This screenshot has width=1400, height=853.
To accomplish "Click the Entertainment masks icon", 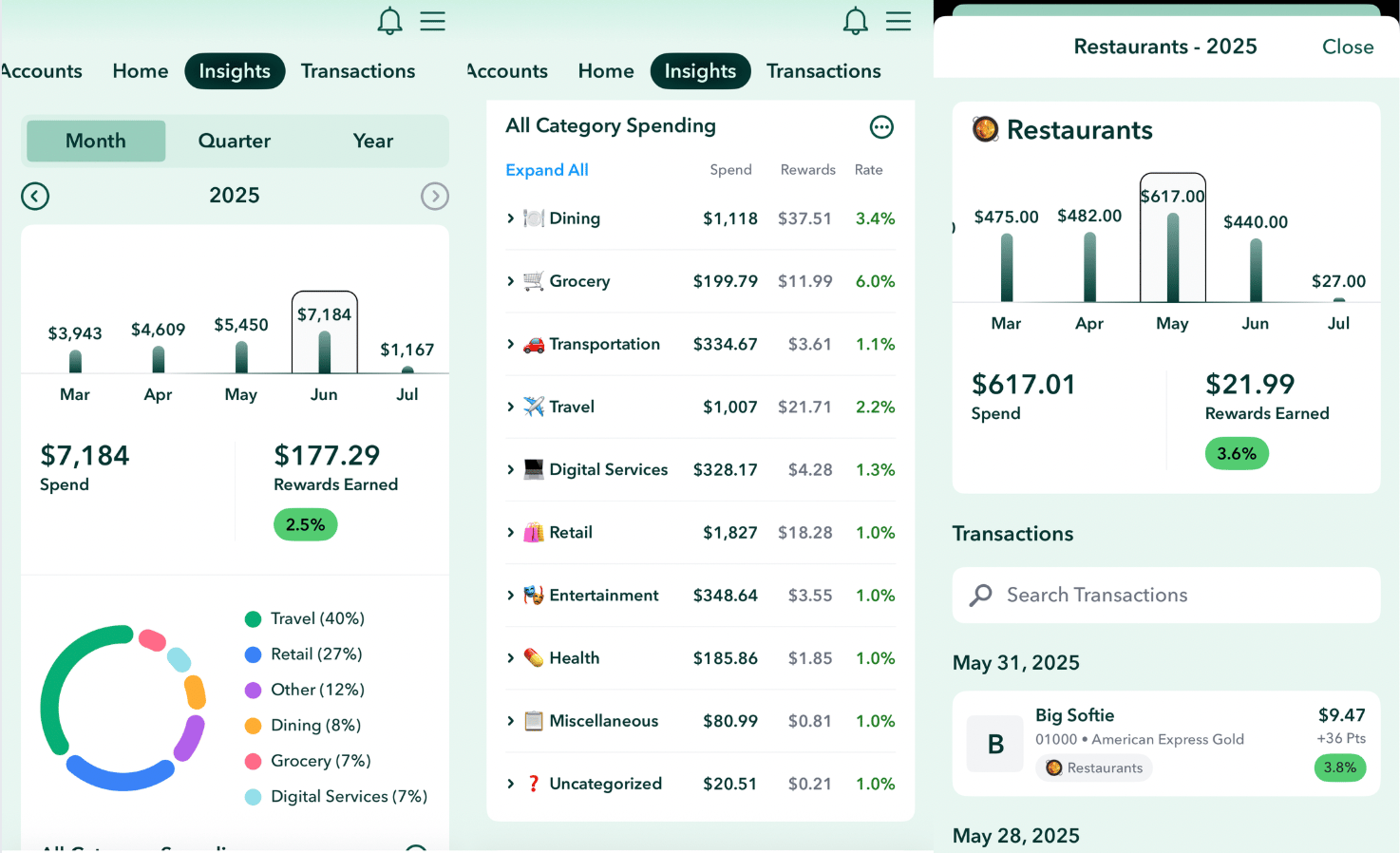I will click(534, 595).
